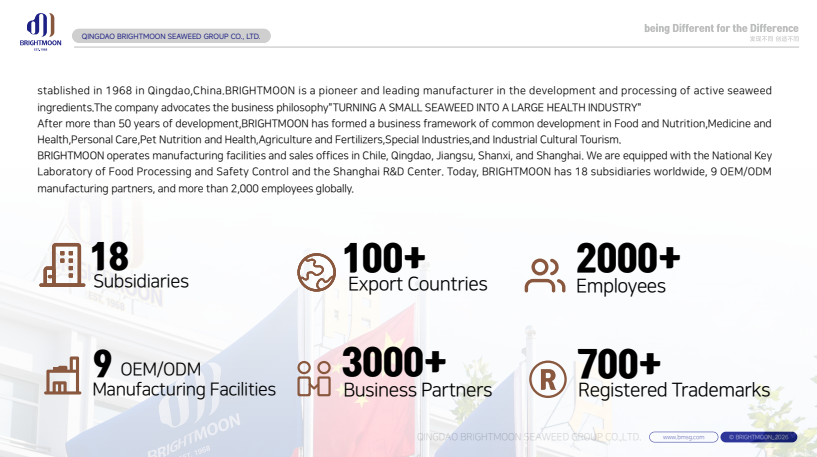Click the '700+' figure
The image size is (817, 457).
(x=618, y=364)
